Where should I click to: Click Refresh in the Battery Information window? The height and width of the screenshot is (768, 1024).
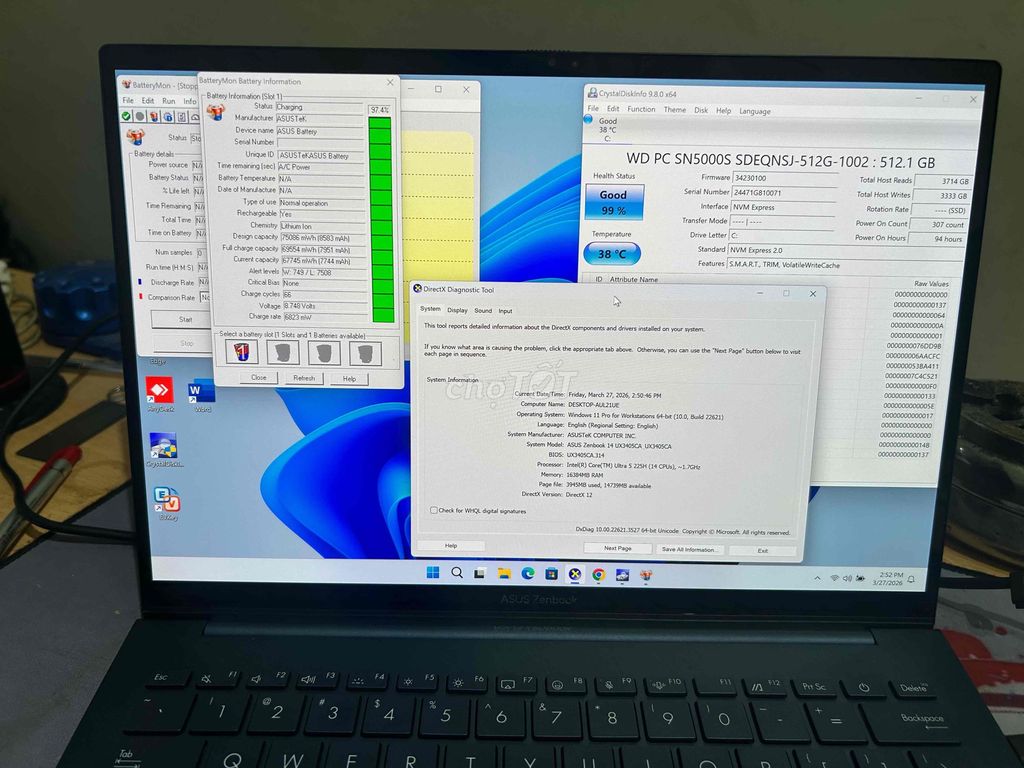point(304,379)
